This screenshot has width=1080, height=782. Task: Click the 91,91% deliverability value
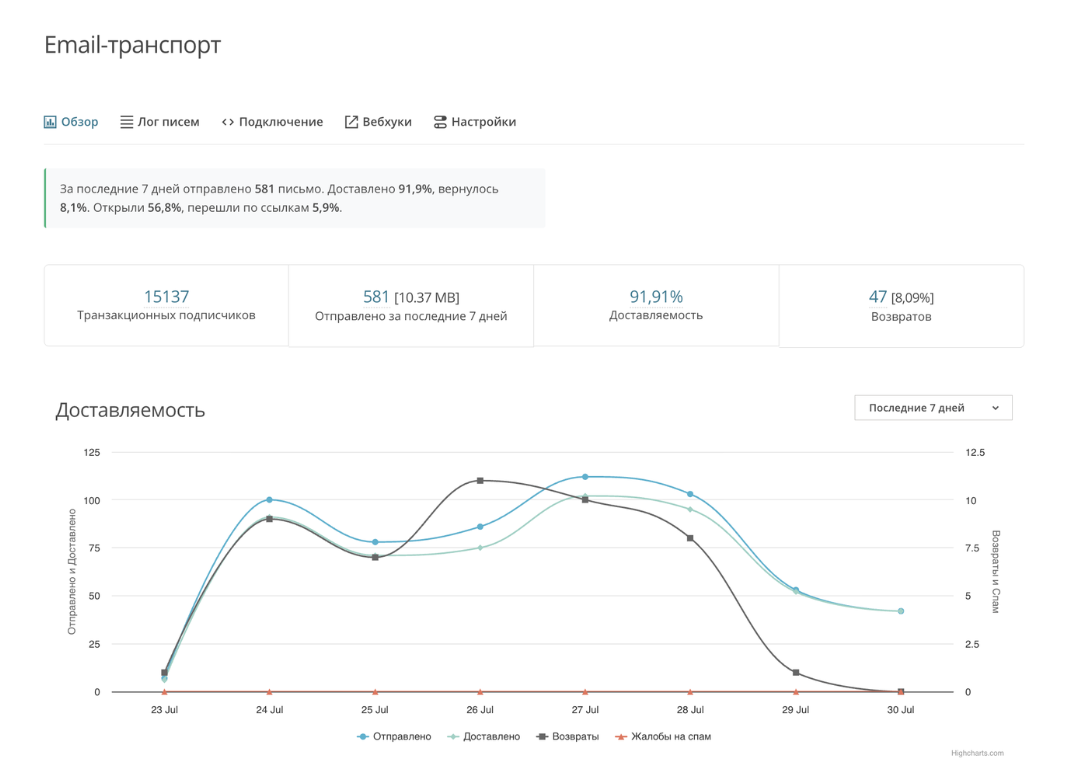(x=656, y=297)
